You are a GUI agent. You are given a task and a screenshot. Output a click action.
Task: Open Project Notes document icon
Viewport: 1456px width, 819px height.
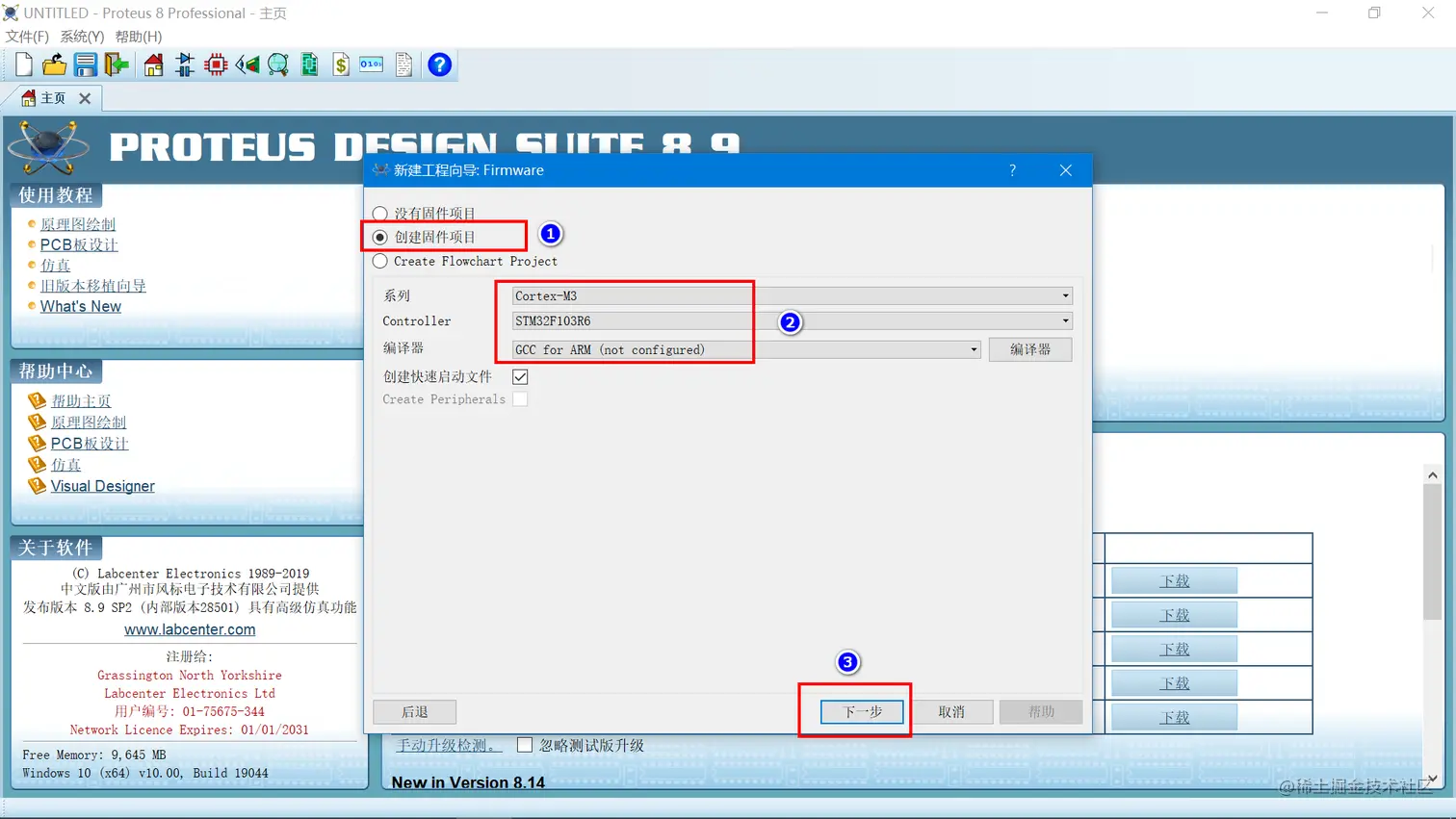click(403, 64)
